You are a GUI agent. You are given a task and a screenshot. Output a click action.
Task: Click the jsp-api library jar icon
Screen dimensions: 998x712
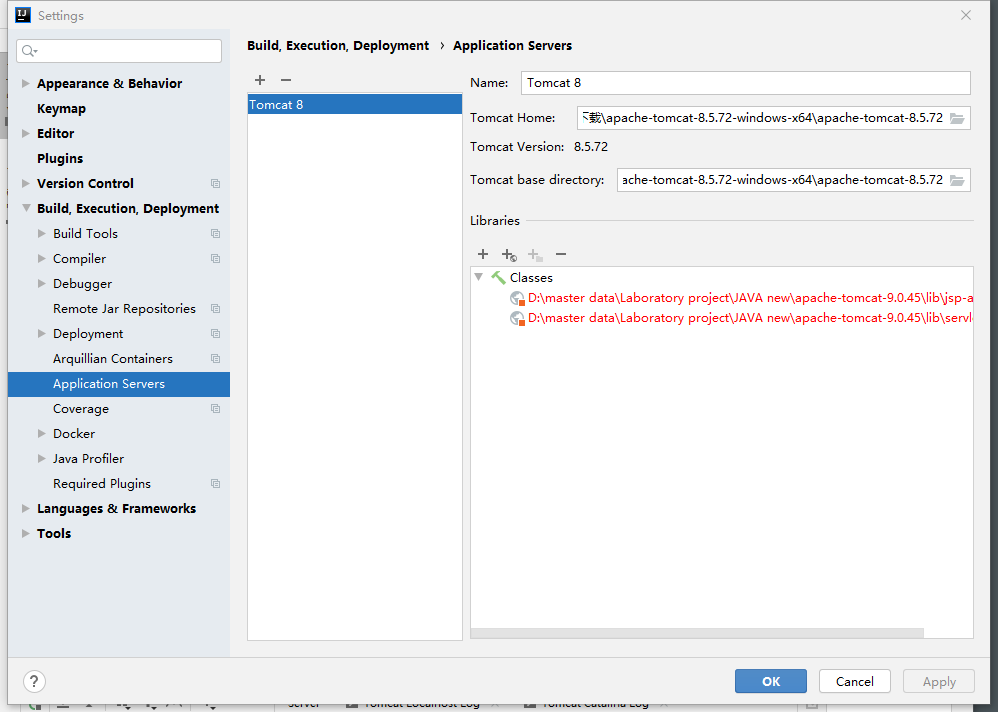click(517, 298)
